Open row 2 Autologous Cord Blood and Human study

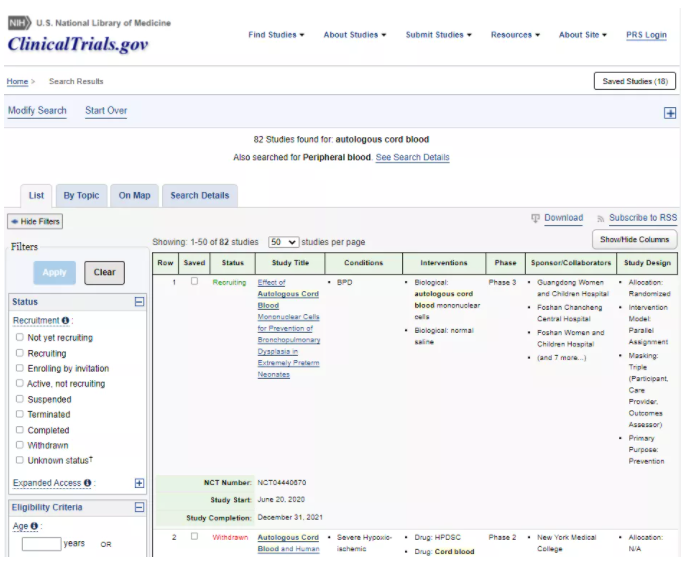click(288, 543)
